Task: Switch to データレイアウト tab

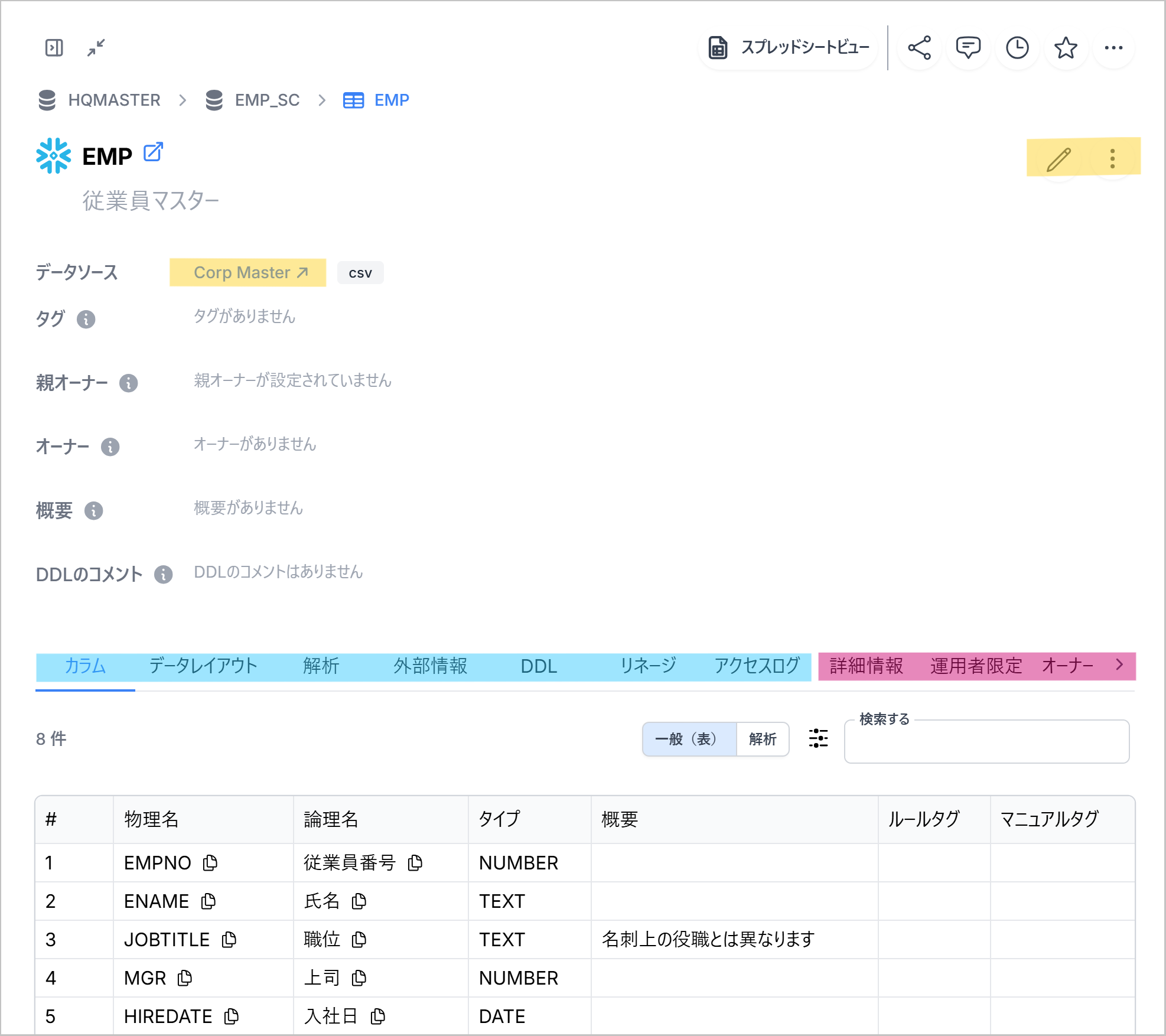Action: (203, 667)
